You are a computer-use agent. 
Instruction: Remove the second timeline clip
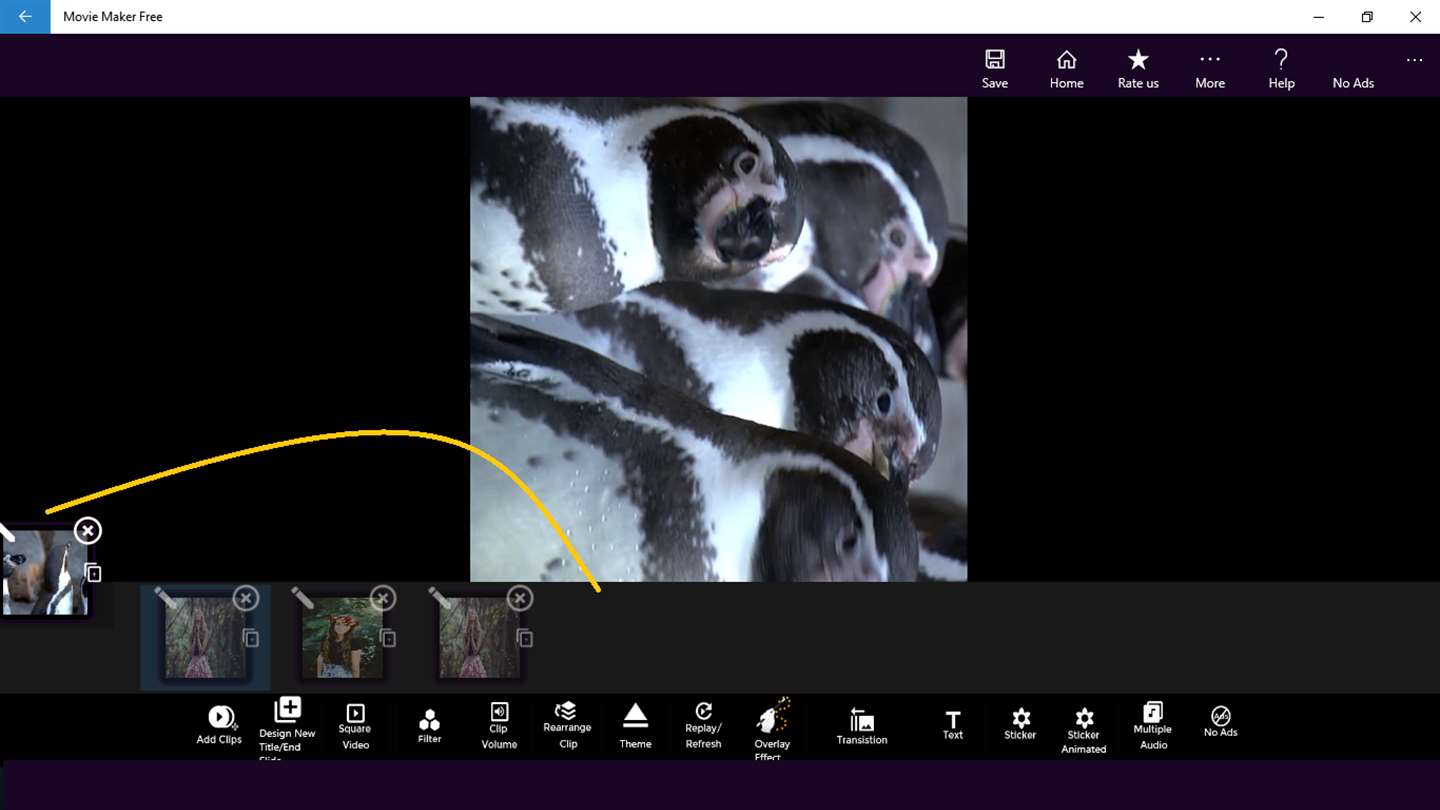click(382, 598)
